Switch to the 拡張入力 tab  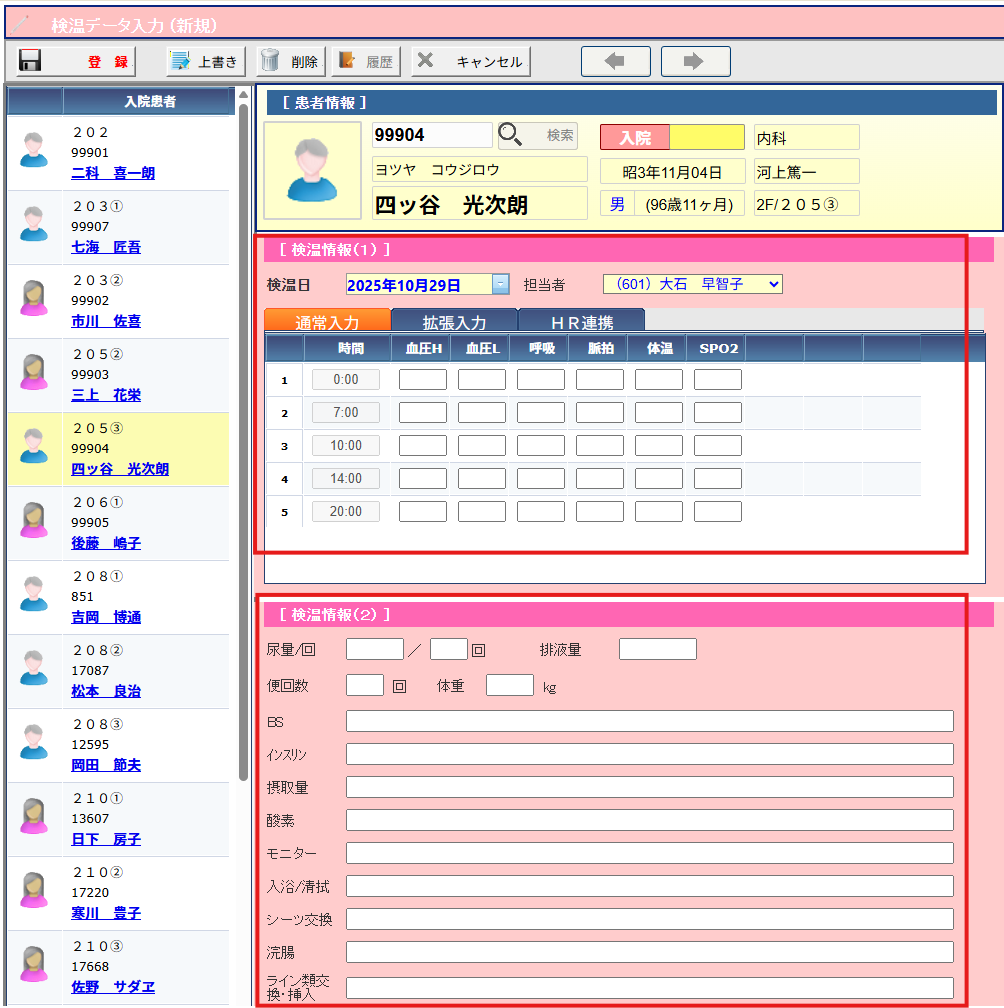coord(454,322)
